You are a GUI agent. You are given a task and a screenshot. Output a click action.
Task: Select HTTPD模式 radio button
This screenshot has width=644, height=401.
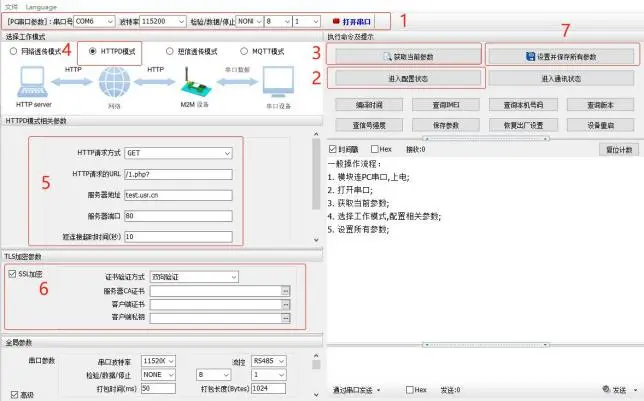click(92, 51)
